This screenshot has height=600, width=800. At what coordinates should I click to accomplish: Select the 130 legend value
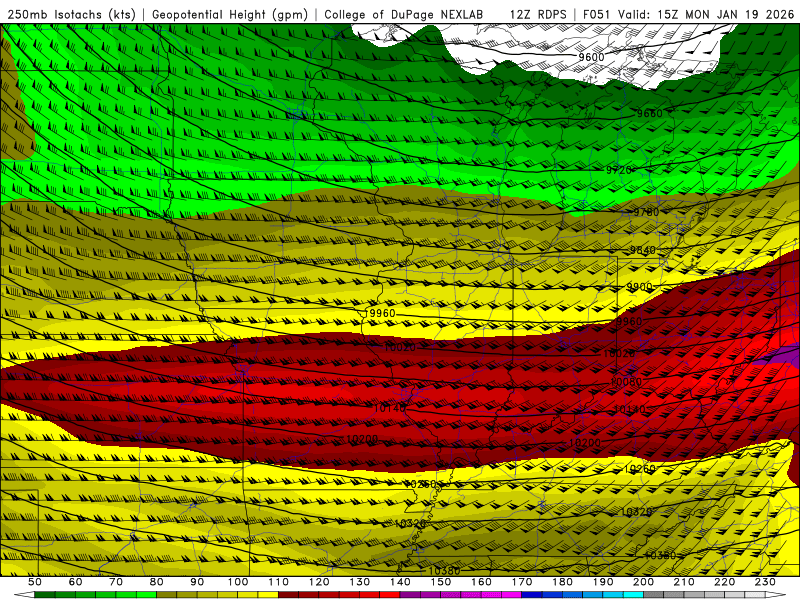(x=360, y=582)
